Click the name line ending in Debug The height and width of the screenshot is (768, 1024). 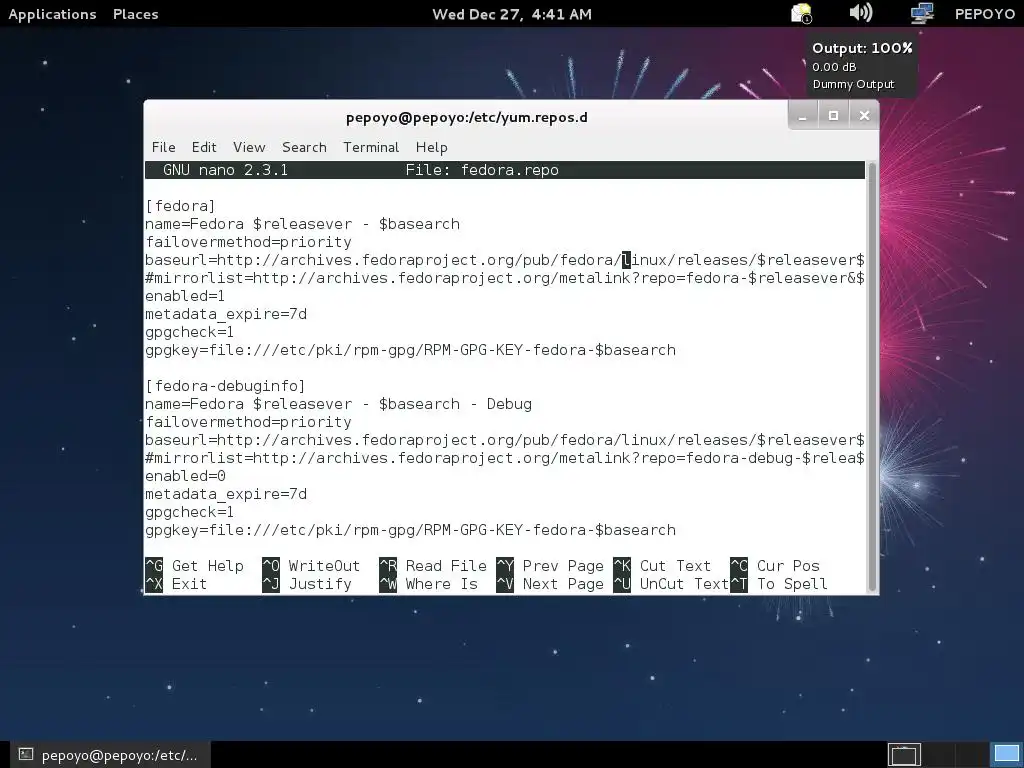338,404
